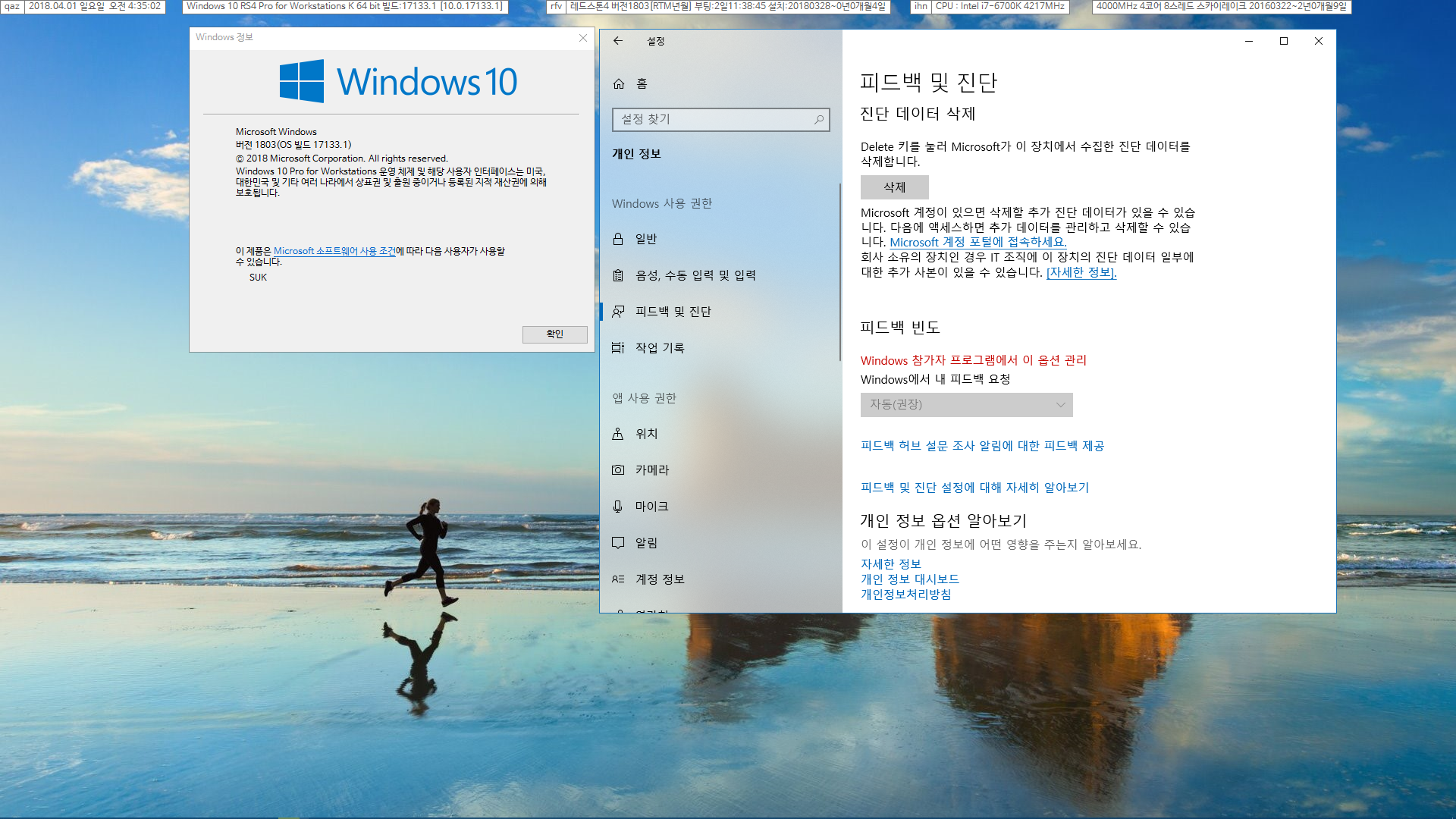This screenshot has height=819, width=1456.
Task: Open Microsoft 계정 포털에 접속하세요 link
Action: pyautogui.click(x=977, y=242)
